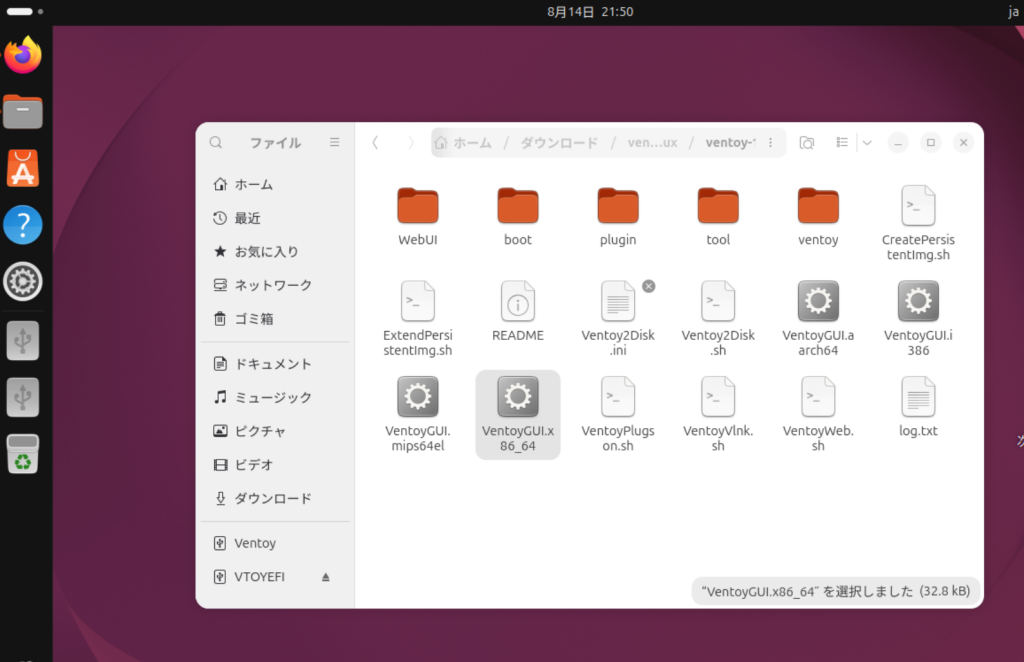Open ビデオ in the sidebar

click(x=275, y=465)
